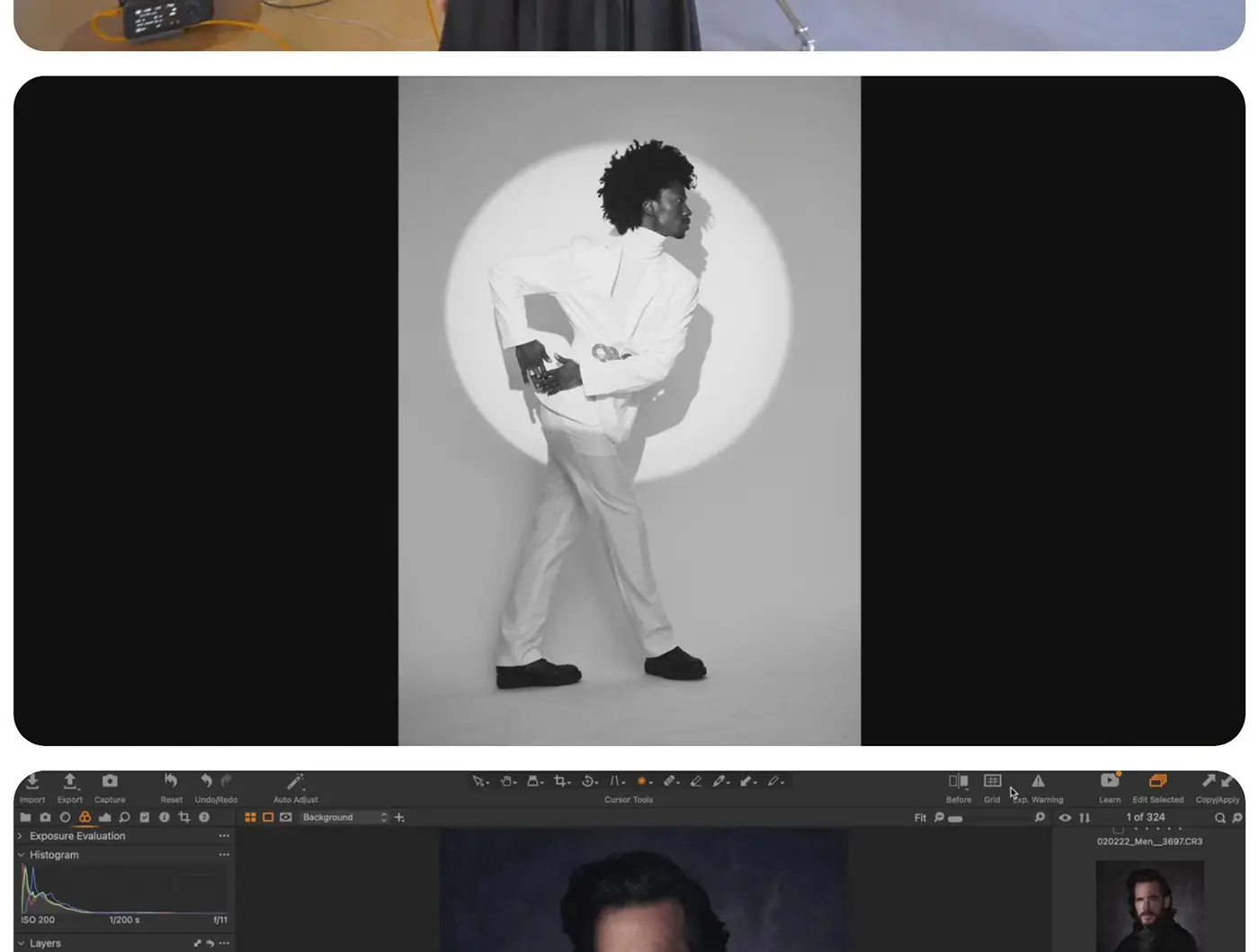Open Exposure Evaluation panel options menu
Viewport: 1259px width, 952px height.
(x=224, y=836)
